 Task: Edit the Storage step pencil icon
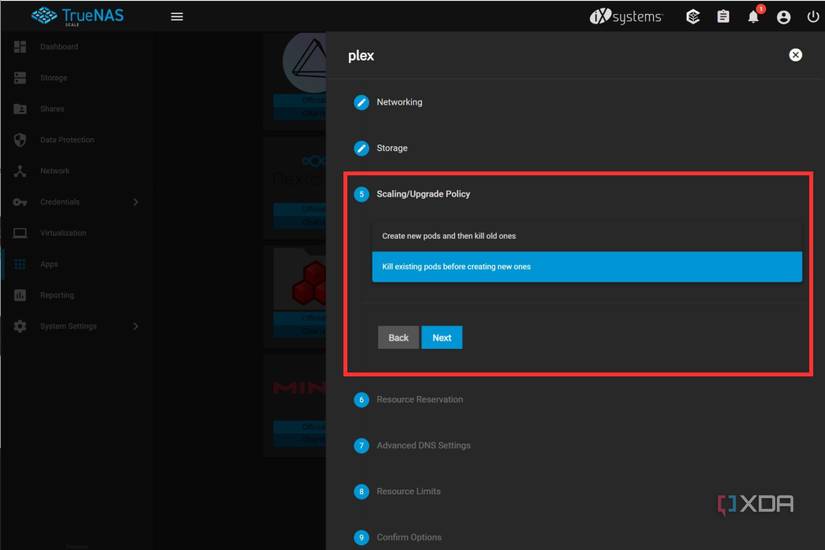pyautogui.click(x=361, y=148)
